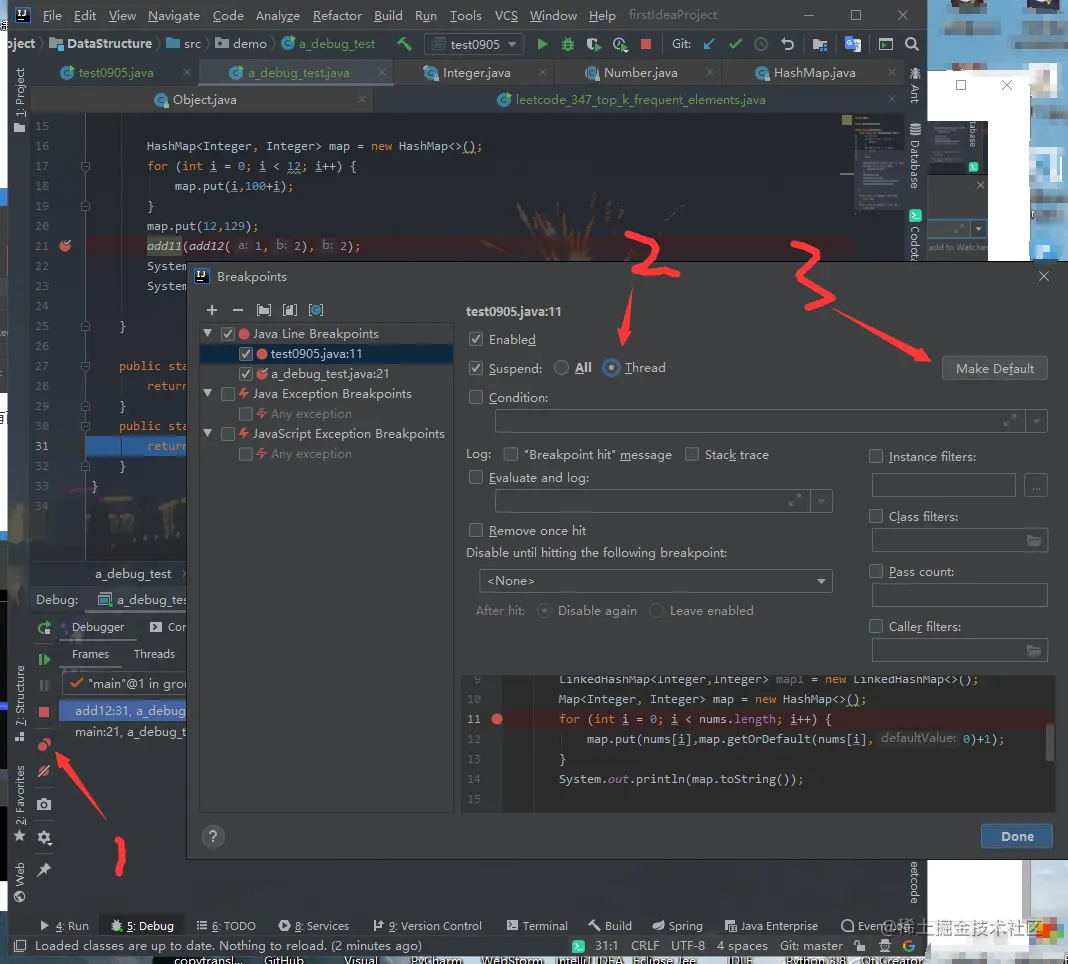Screen dimensions: 1068x964
Task: Click View Breakpoints icon in Debug panel
Action: point(44,745)
